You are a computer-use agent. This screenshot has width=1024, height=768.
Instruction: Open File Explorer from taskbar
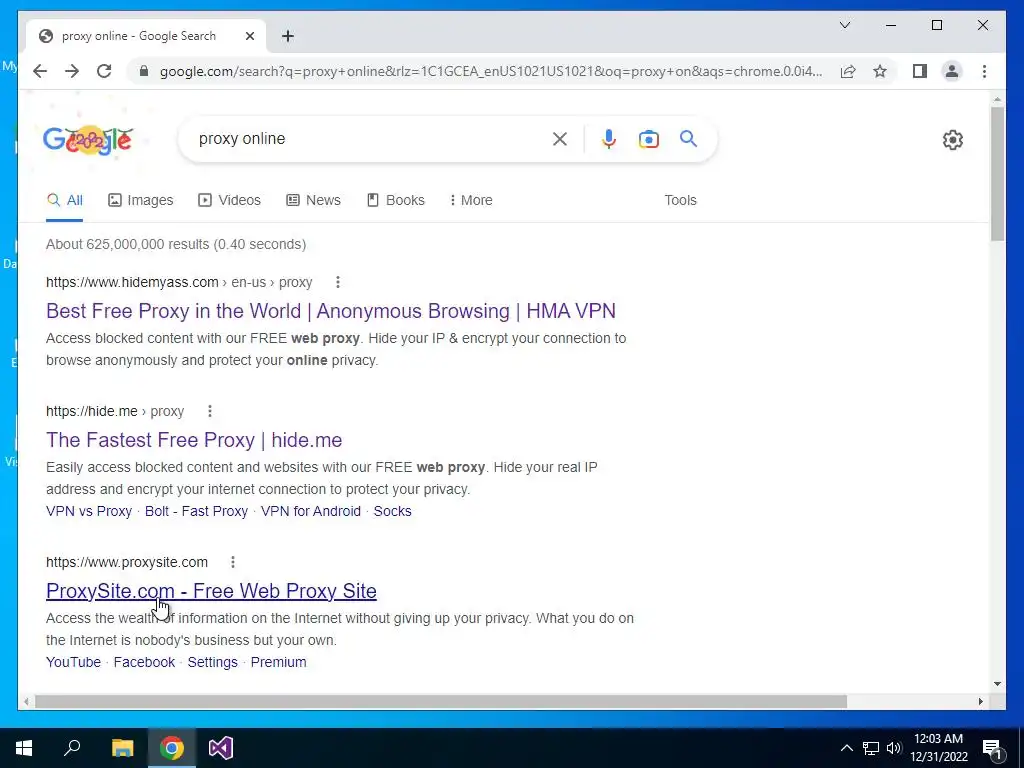(x=122, y=748)
